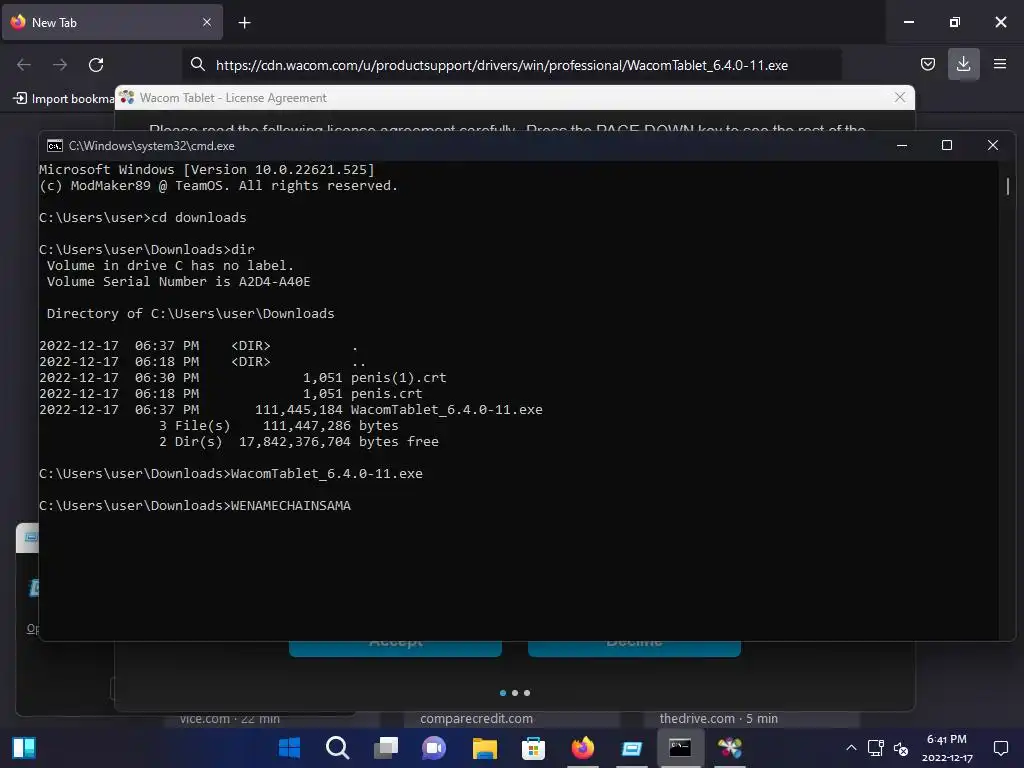1024x768 pixels.
Task: Click the Wacom driver URL in address bar
Action: 502,65
